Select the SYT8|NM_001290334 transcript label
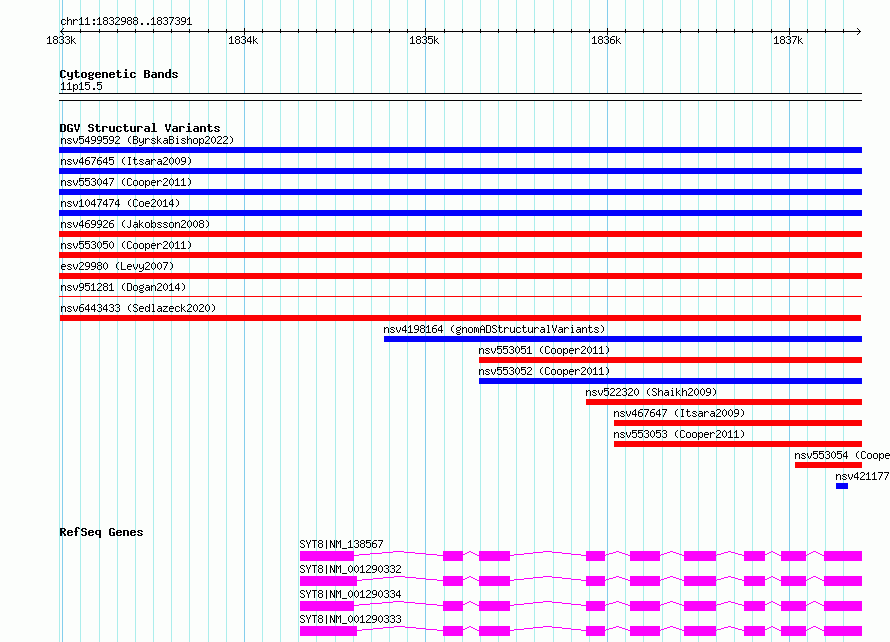 [x=350, y=594]
